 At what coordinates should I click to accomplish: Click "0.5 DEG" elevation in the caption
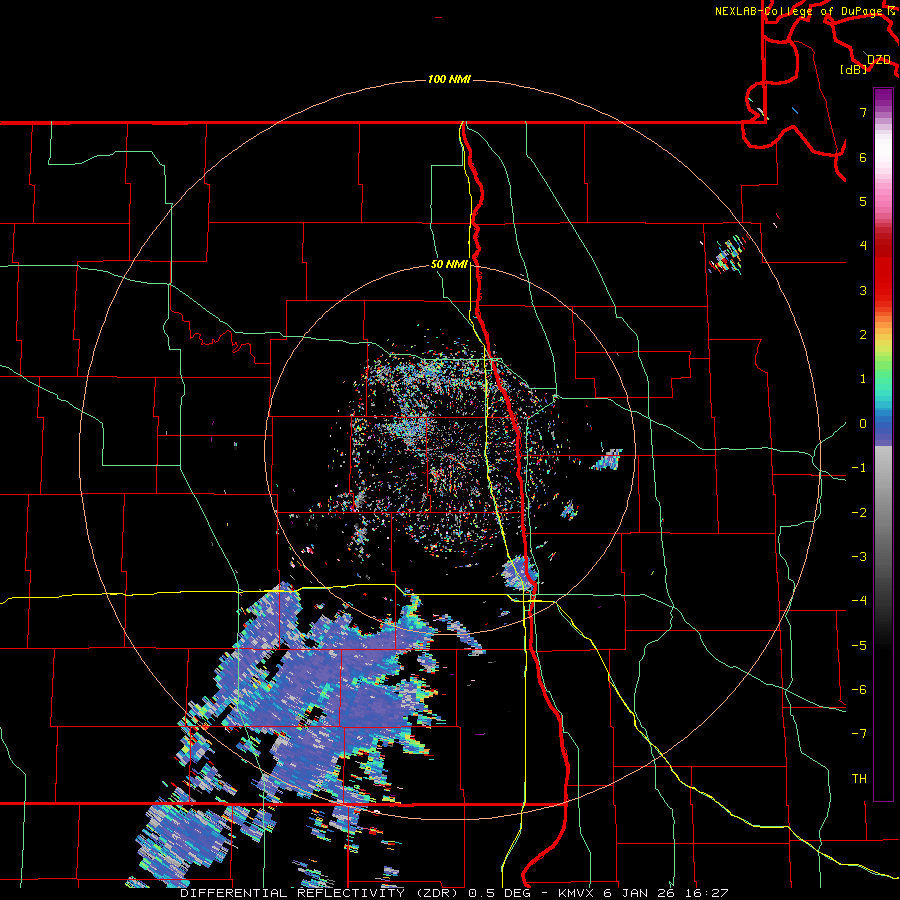click(x=499, y=893)
